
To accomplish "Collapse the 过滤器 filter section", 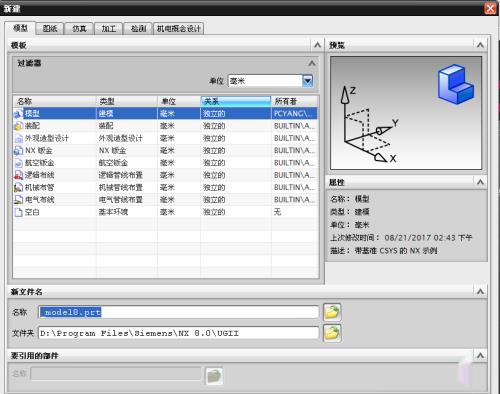I will [x=312, y=63].
